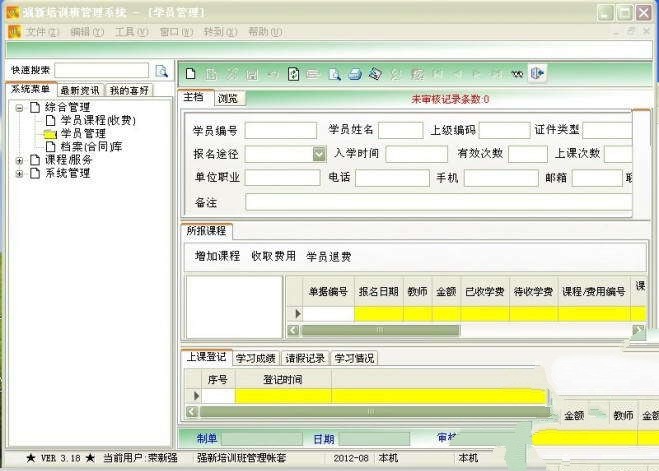
Task: Open the 帮助 menu
Action: (x=265, y=32)
